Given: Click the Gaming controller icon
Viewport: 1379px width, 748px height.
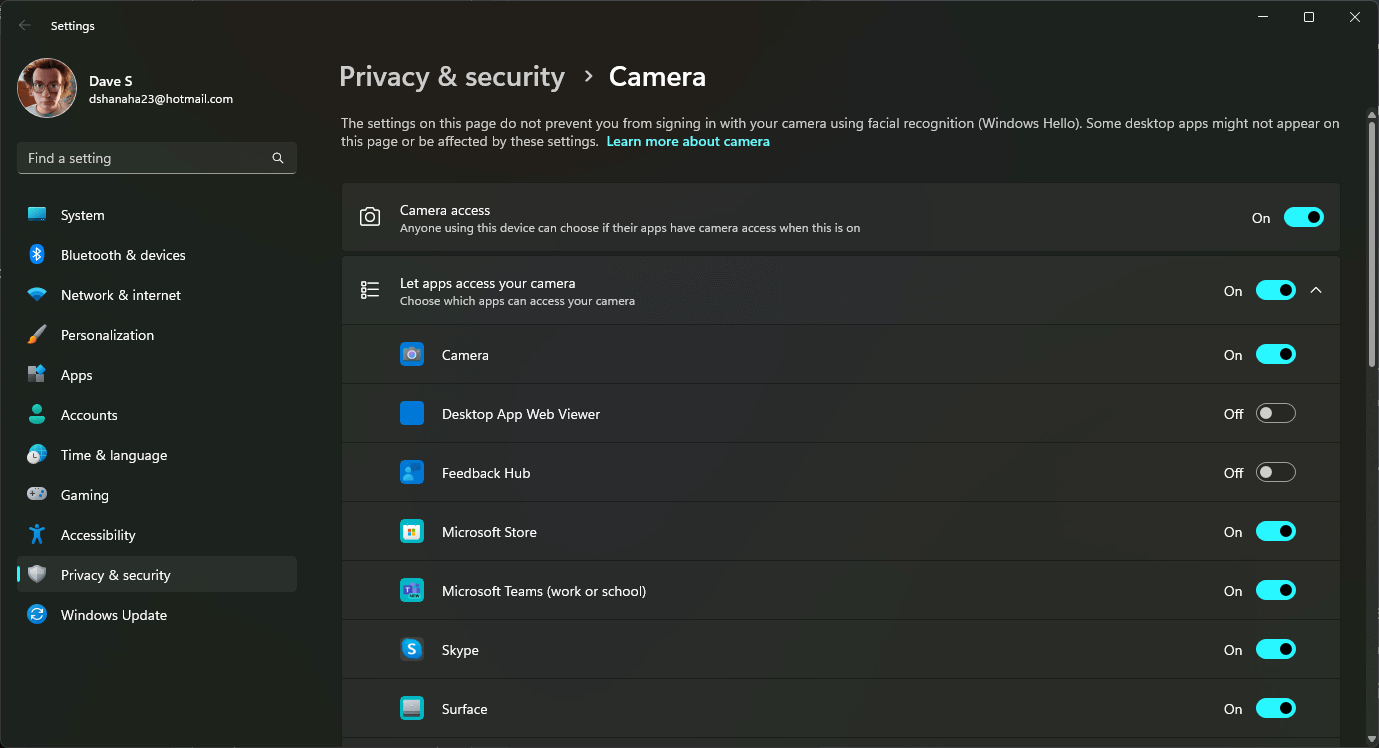Looking at the screenshot, I should tap(37, 495).
